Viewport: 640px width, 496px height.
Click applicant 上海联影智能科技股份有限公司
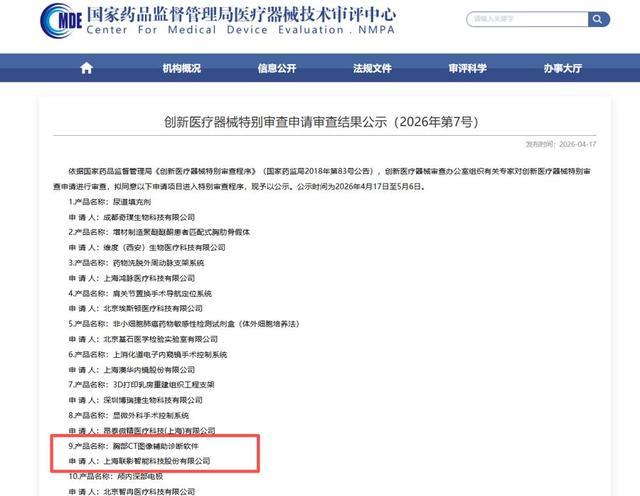157,461
